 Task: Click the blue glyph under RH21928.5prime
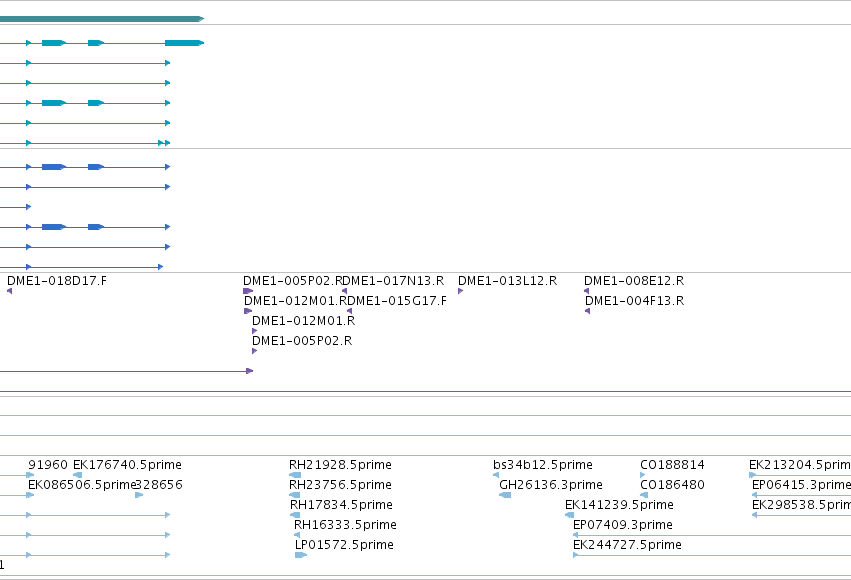click(x=295, y=475)
